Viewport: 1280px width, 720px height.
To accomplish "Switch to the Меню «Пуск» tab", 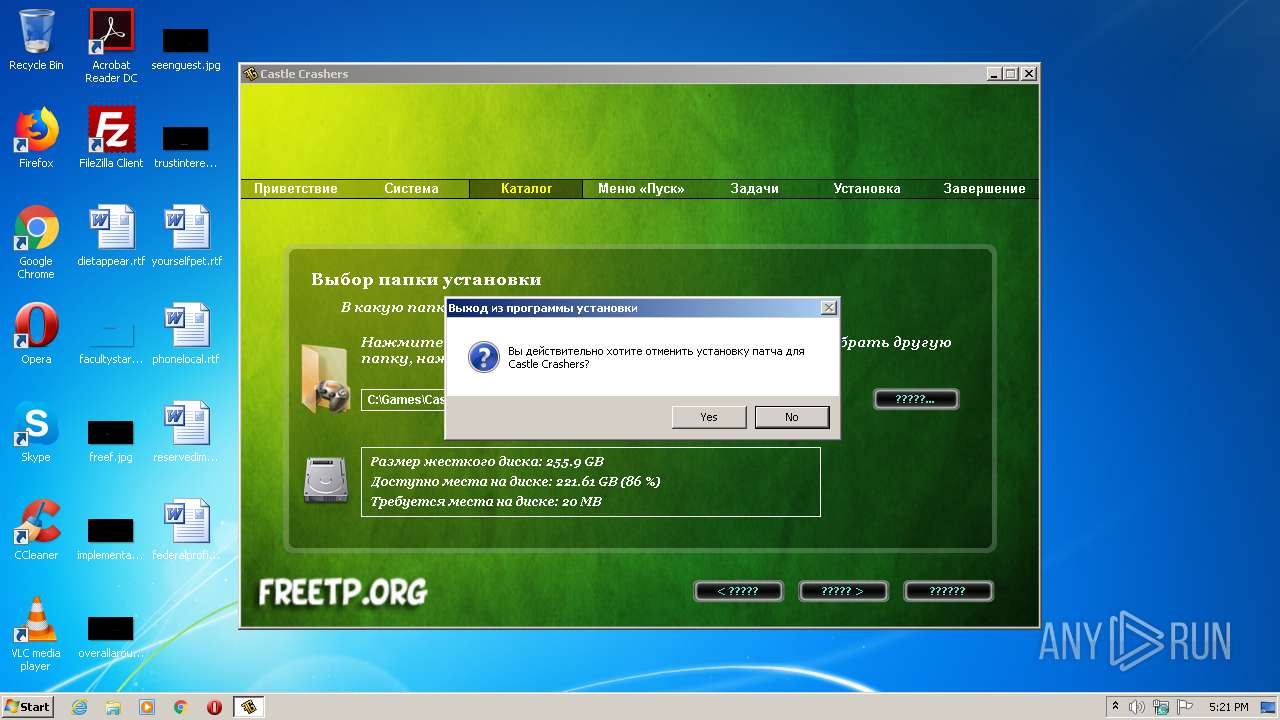I will click(641, 189).
